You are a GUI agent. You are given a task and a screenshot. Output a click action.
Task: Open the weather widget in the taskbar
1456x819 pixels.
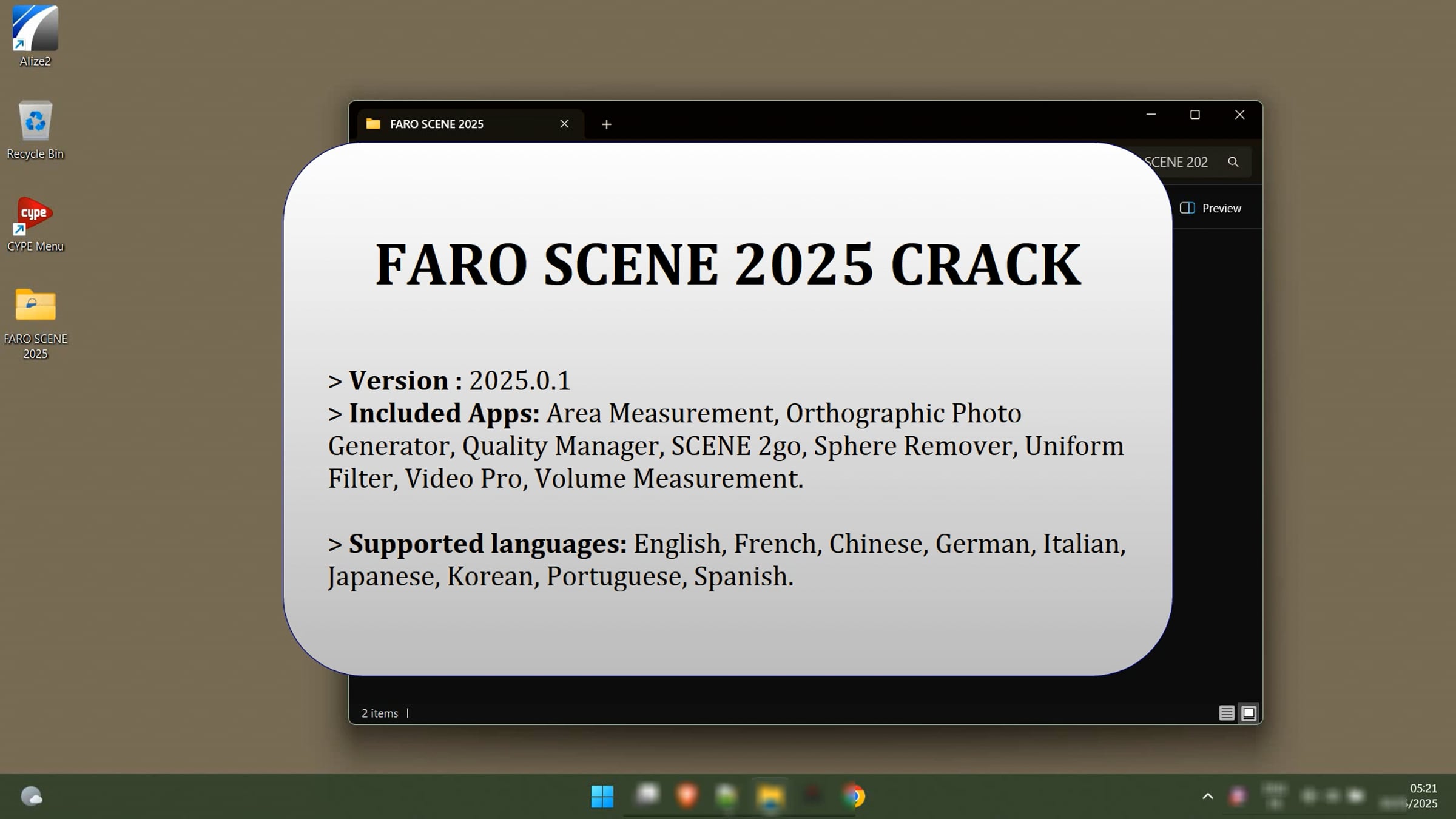(32, 796)
